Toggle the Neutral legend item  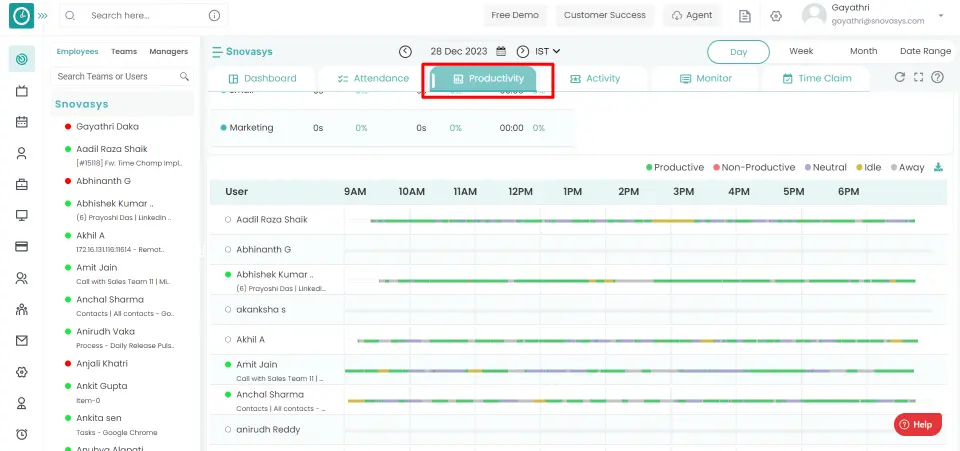click(826, 168)
